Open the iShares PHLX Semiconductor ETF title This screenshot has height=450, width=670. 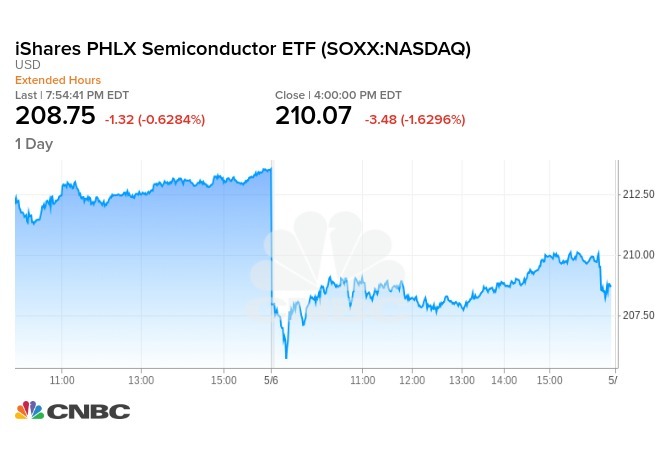point(243,49)
